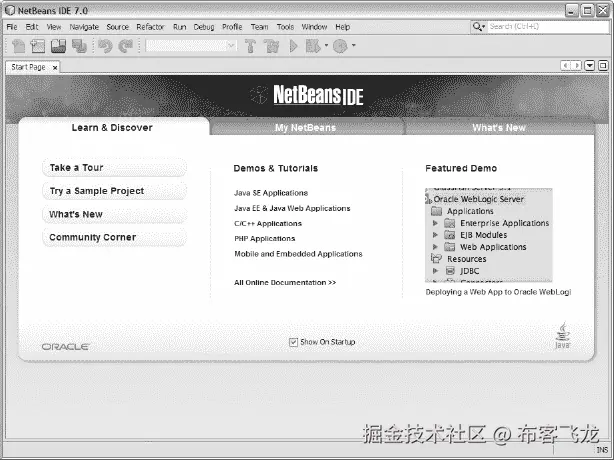Open the File menu
The width and height of the screenshot is (614, 460).
tap(12, 27)
